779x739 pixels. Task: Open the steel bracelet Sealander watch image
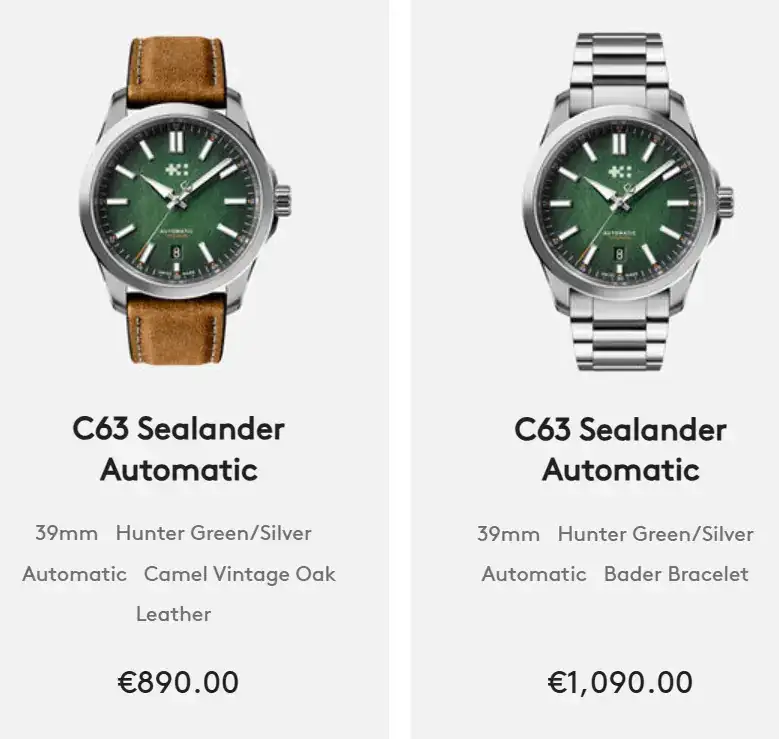[x=627, y=201]
